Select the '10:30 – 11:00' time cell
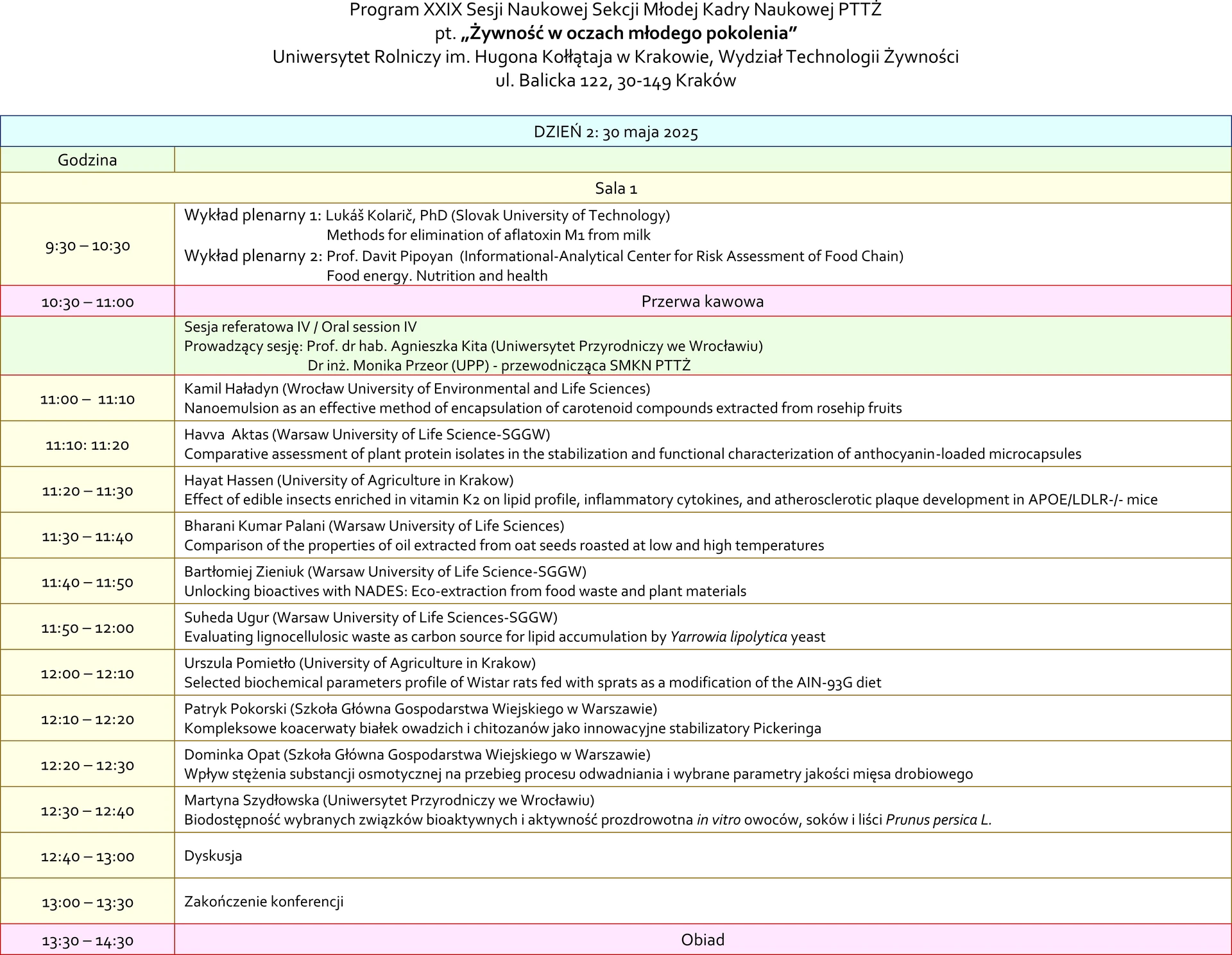This screenshot has width=1232, height=955. point(87,302)
